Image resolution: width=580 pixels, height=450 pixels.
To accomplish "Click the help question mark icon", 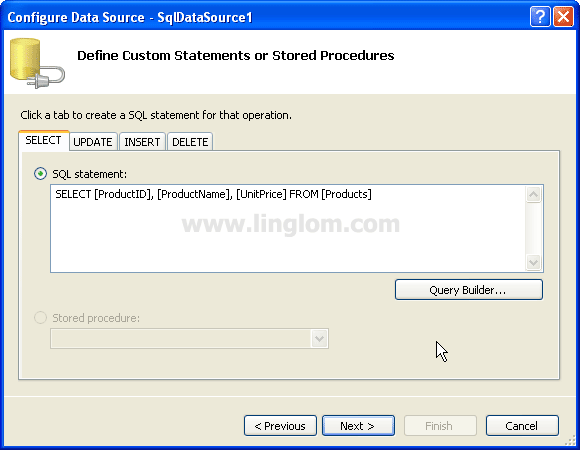I will click(x=540, y=17).
